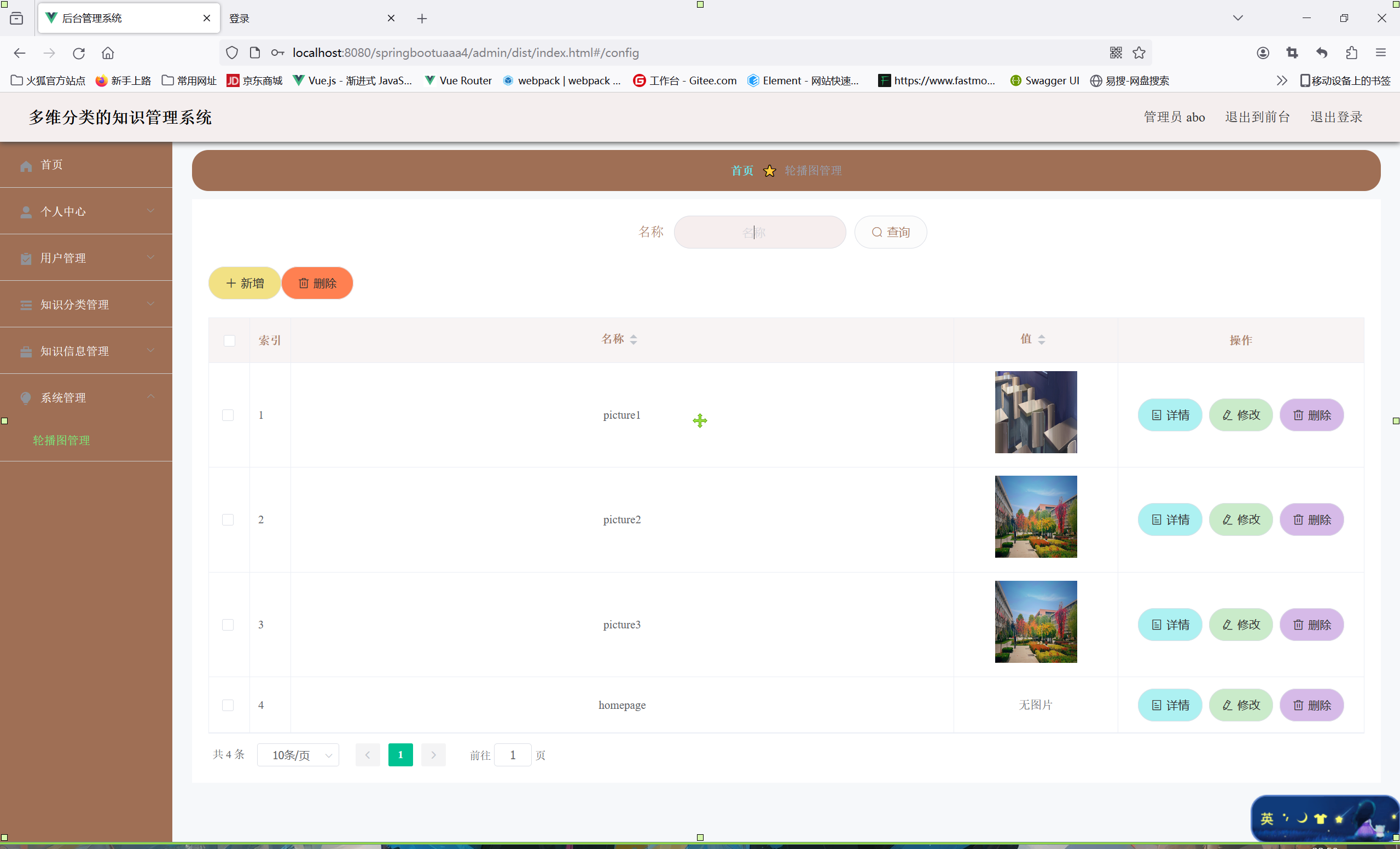Image resolution: width=1400 pixels, height=849 pixels.
Task: Click the browser reload icon
Action: coord(78,53)
